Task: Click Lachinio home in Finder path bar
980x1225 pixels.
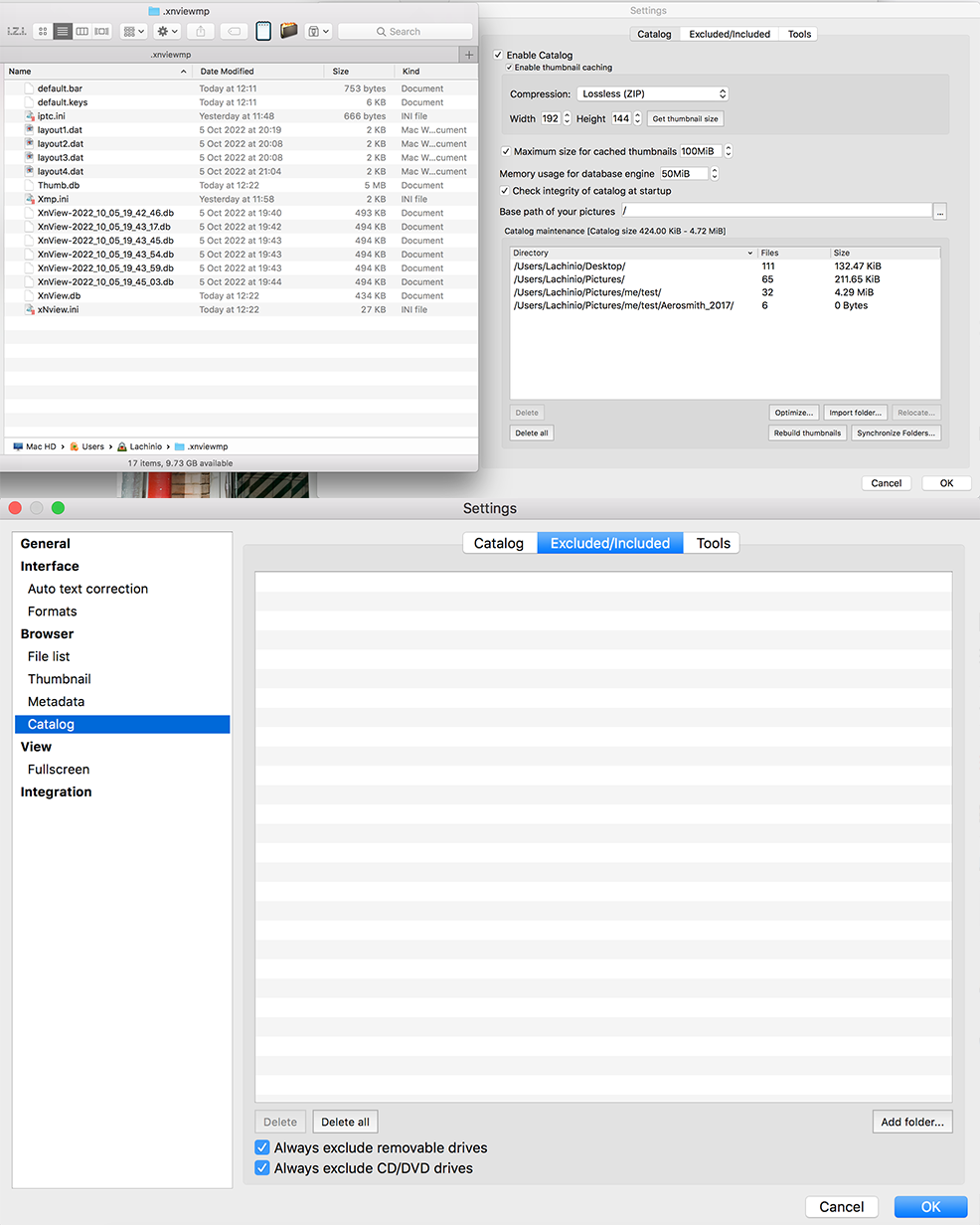Action: [139, 447]
